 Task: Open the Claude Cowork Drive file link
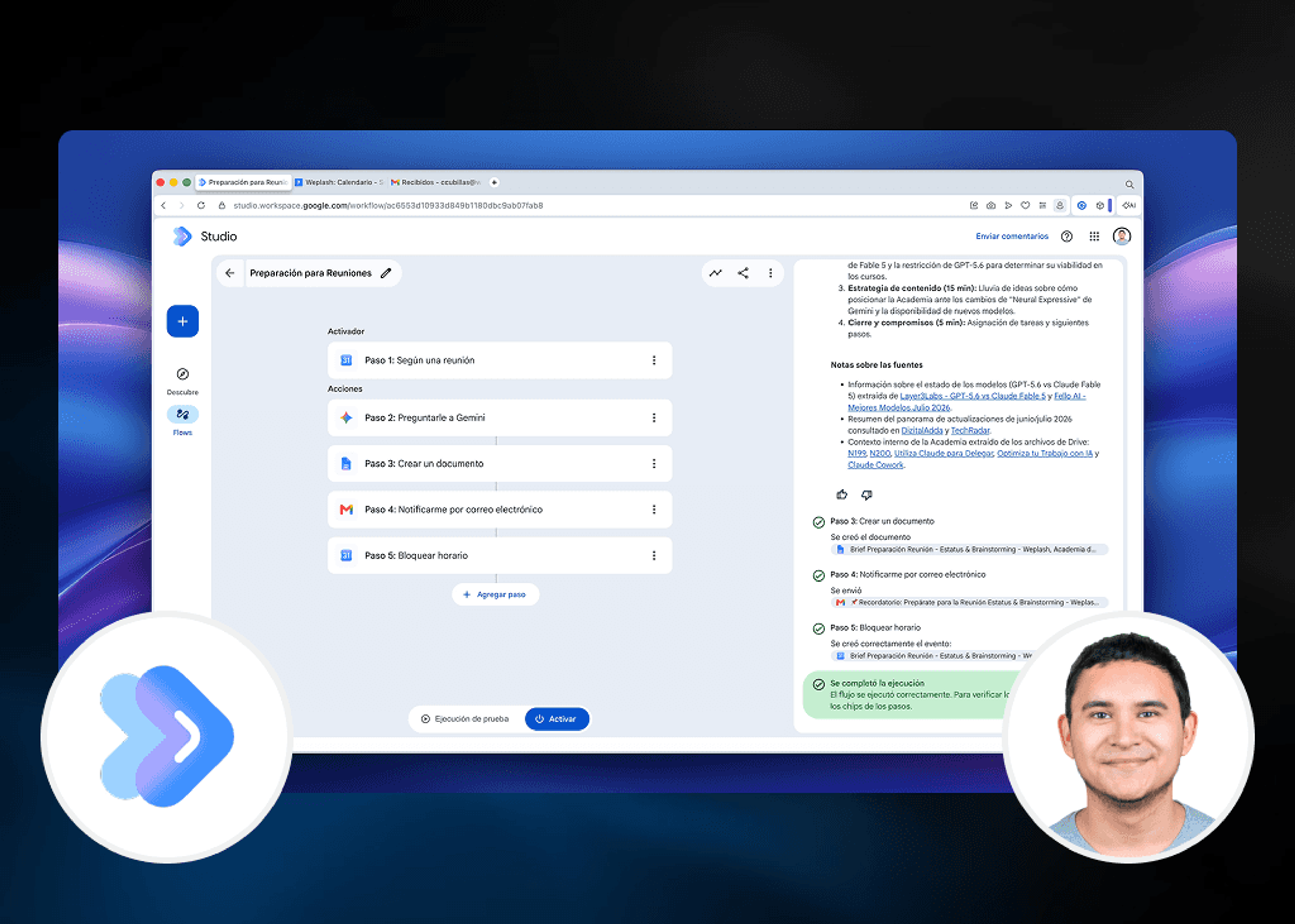tap(875, 465)
